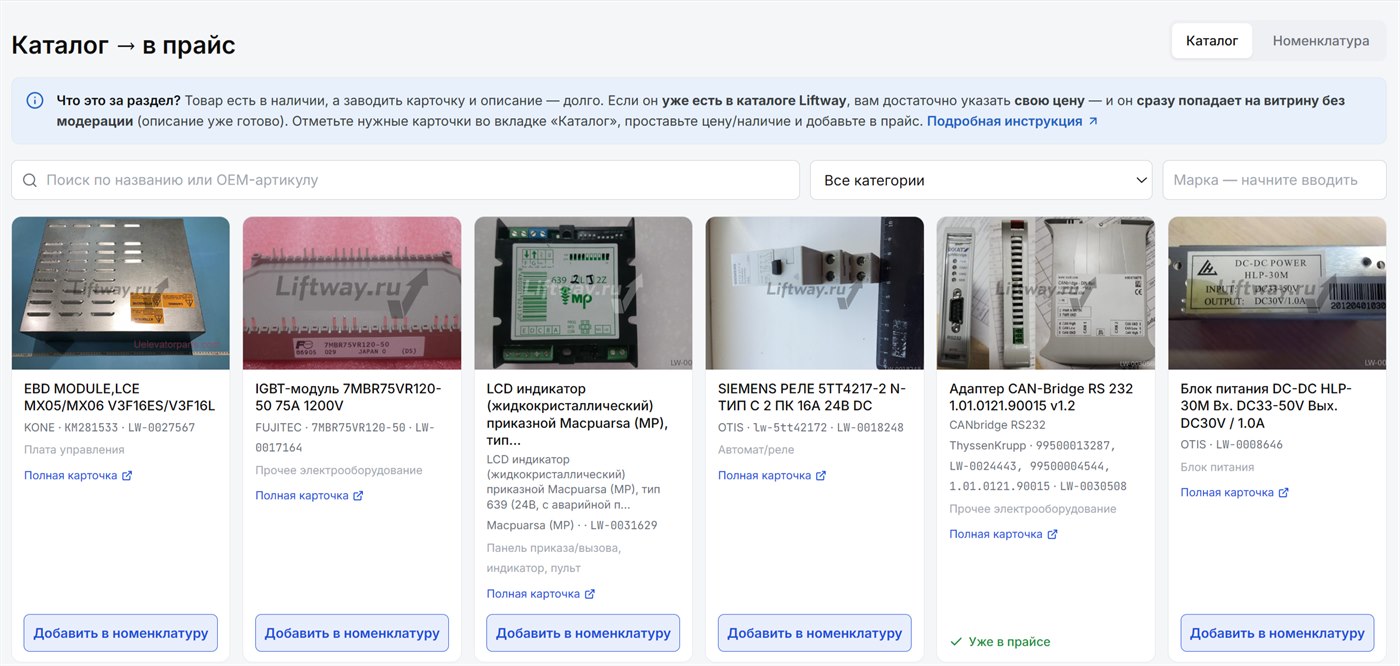Screen dimensions: 1400x666
Task: Click external-link icon on Блок питания card
Action: coord(1284,493)
